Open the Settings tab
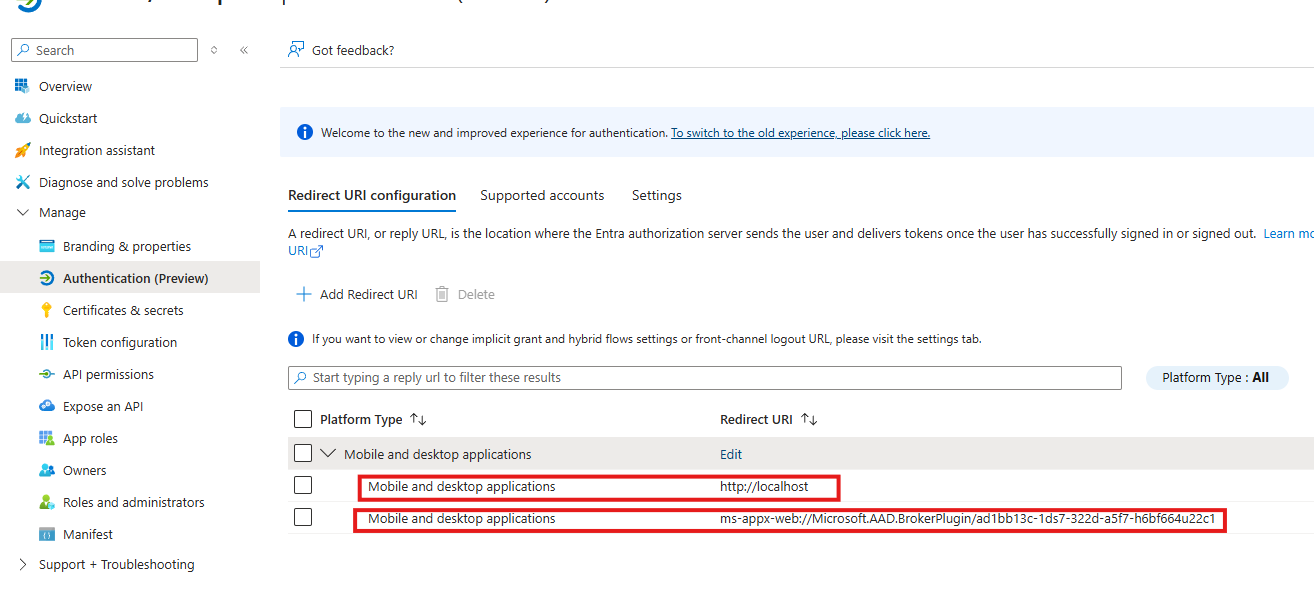This screenshot has width=1314, height=590. (657, 195)
